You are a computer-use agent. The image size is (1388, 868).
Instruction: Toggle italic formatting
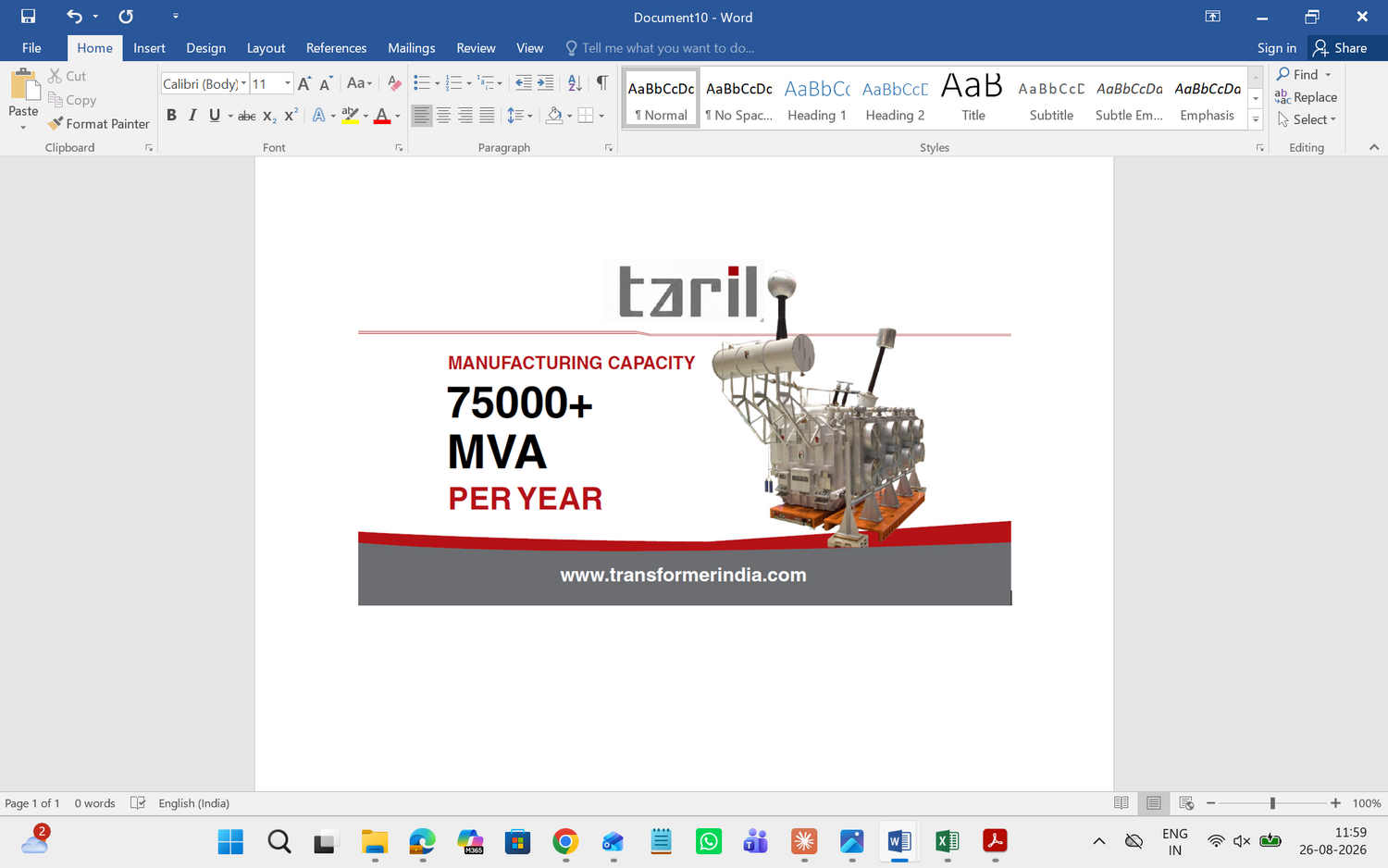[x=192, y=116]
